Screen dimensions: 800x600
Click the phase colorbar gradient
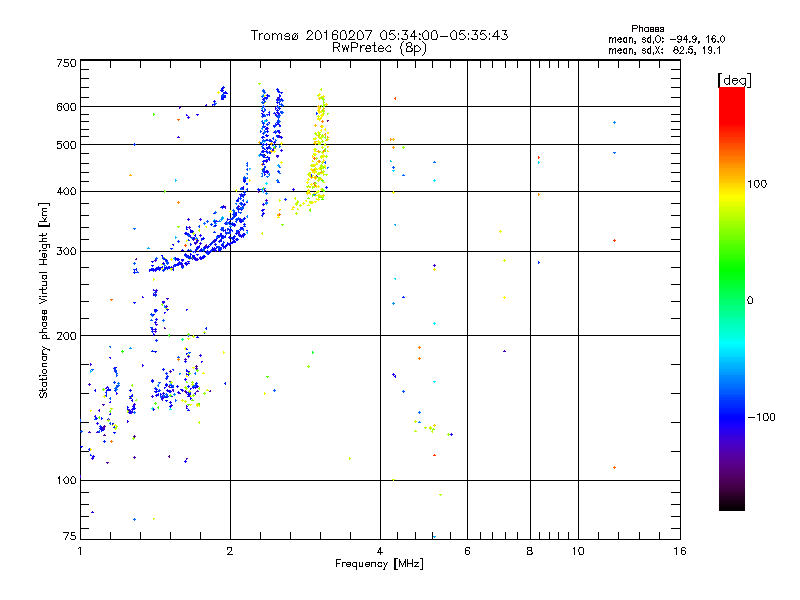point(732,298)
